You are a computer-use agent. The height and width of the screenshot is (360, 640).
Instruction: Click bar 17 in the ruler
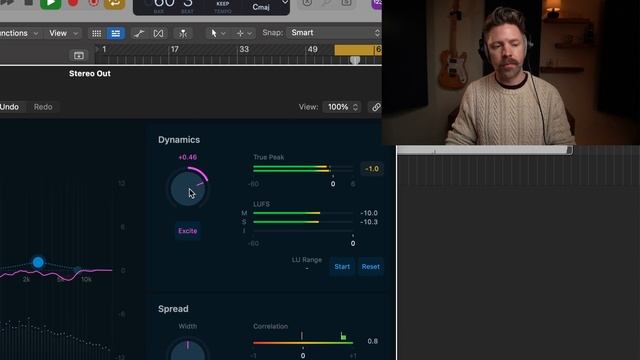coord(174,49)
